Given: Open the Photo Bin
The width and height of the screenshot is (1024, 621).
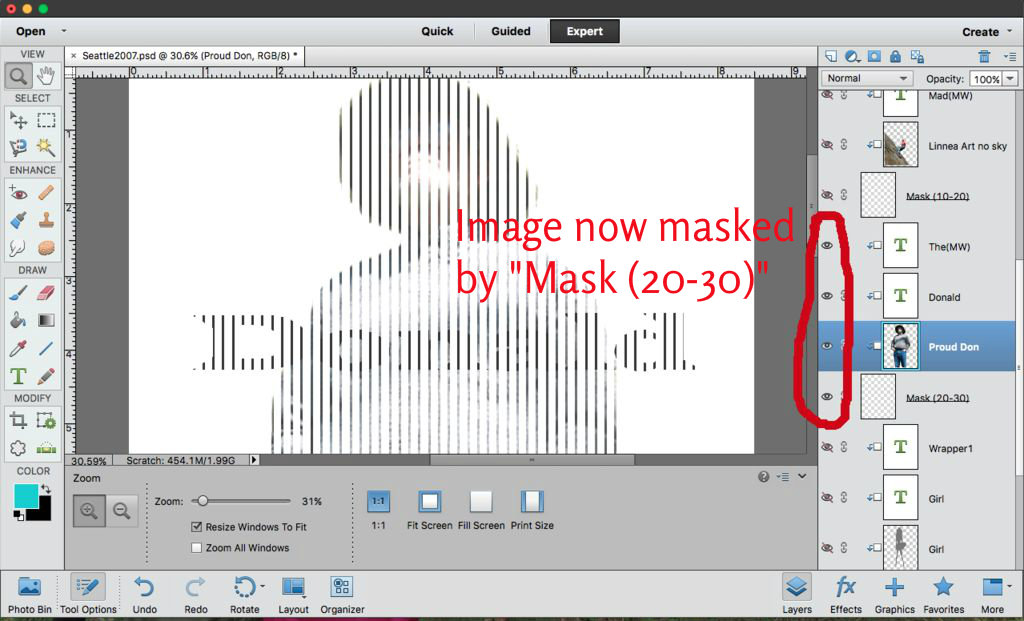Looking at the screenshot, I should click(29, 594).
